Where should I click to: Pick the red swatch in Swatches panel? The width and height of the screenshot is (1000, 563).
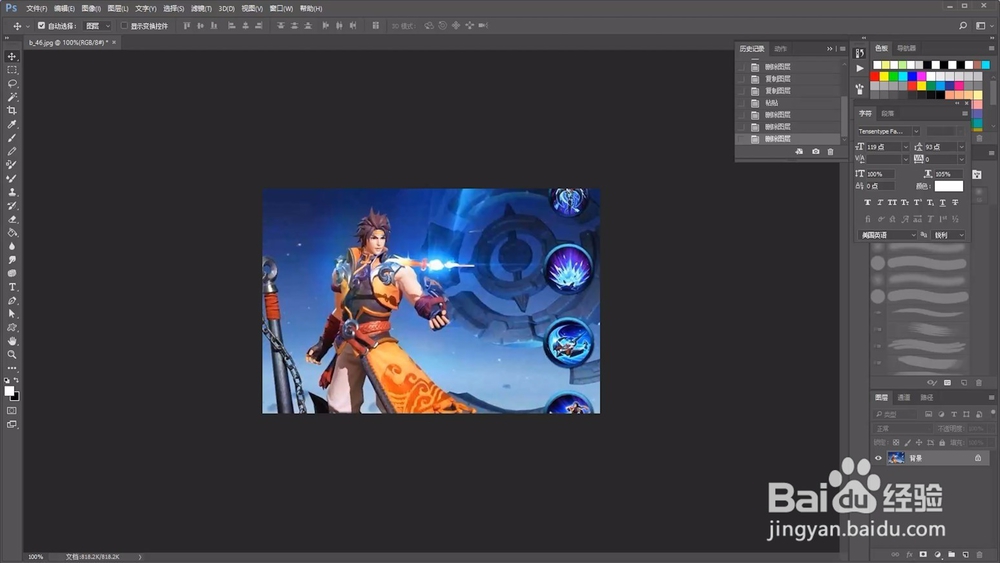tap(875, 77)
